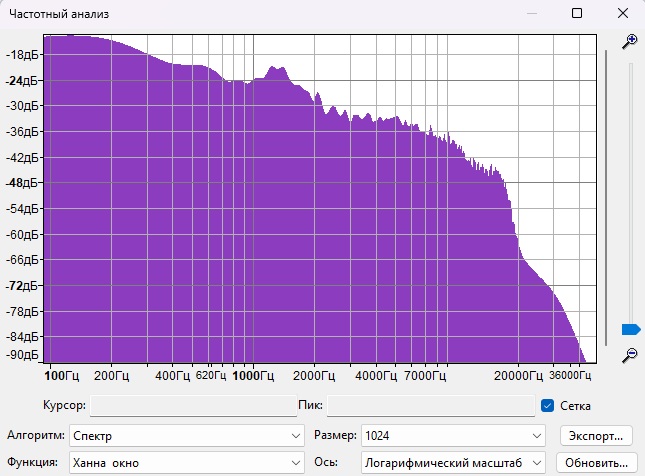This screenshot has width=645, height=476.
Task: Click the -18дБ axis label
Action: (x=22, y=55)
